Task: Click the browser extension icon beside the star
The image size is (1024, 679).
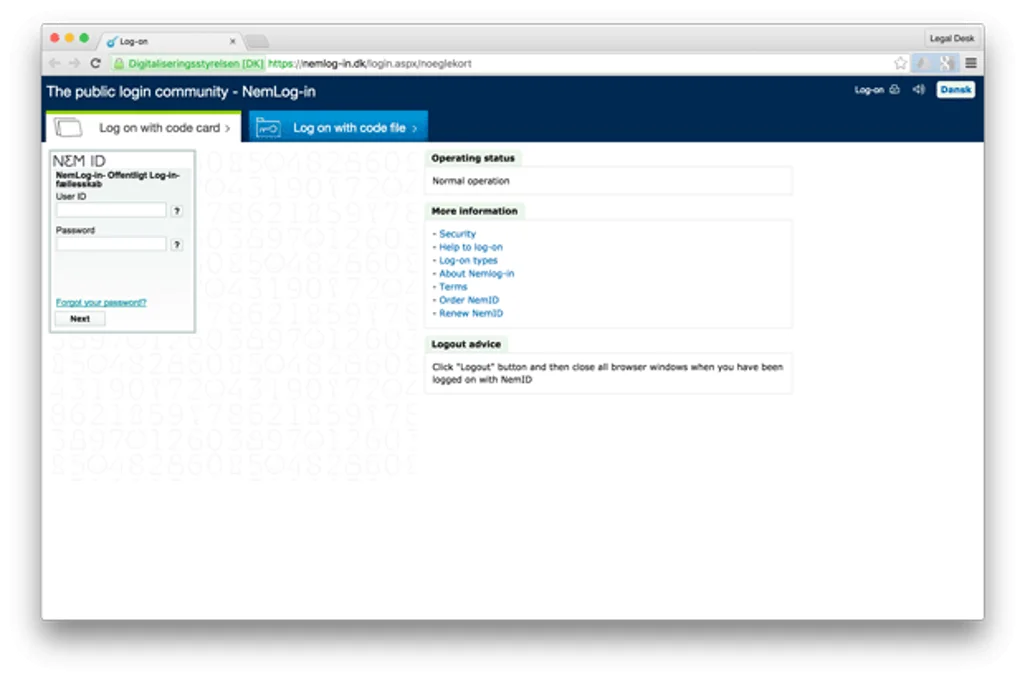Action: [x=922, y=63]
